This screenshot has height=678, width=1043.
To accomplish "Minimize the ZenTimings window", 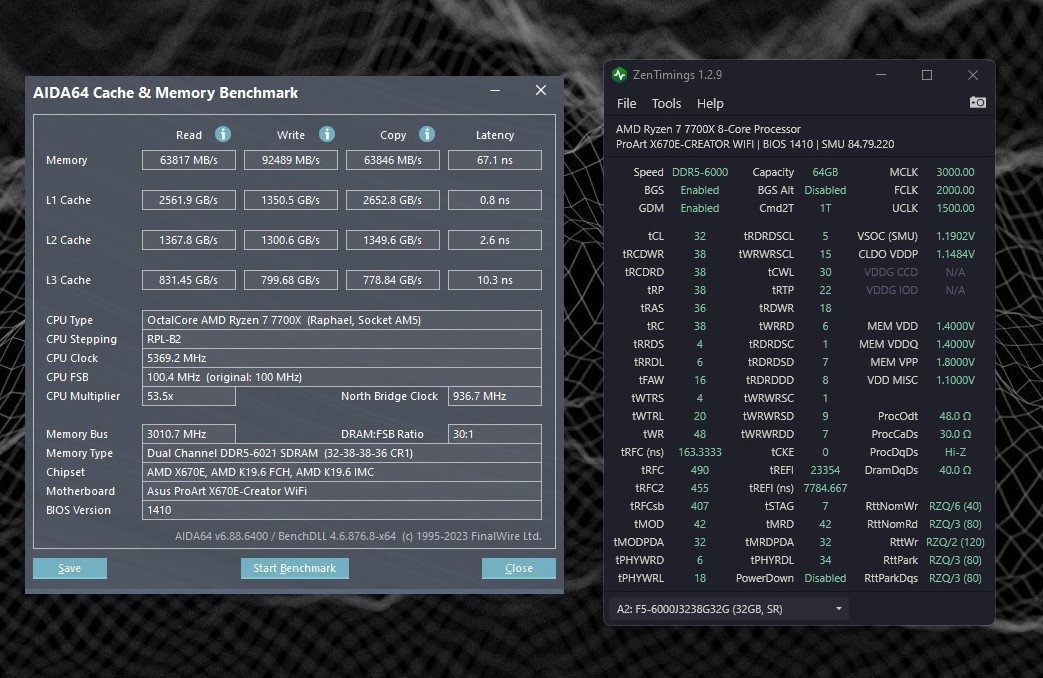I will (881, 75).
